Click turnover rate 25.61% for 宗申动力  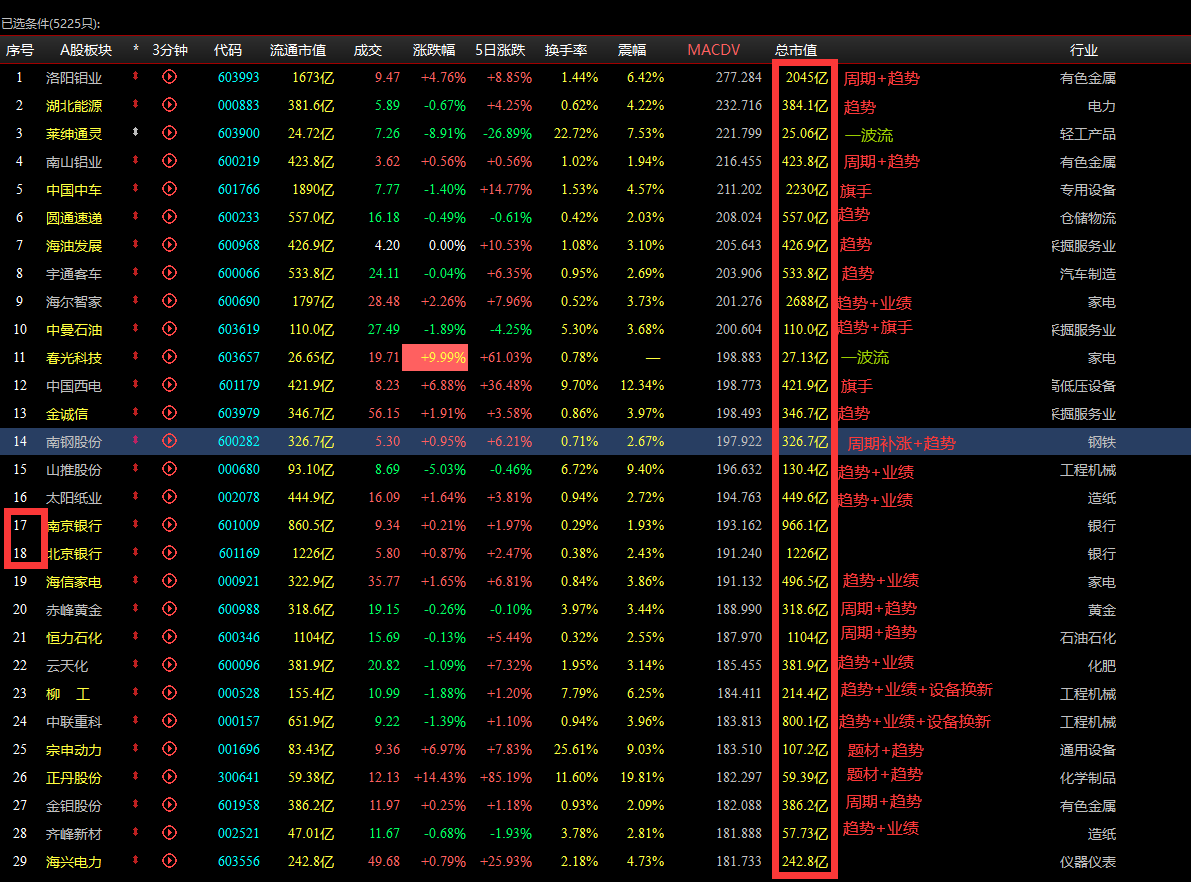[576, 750]
